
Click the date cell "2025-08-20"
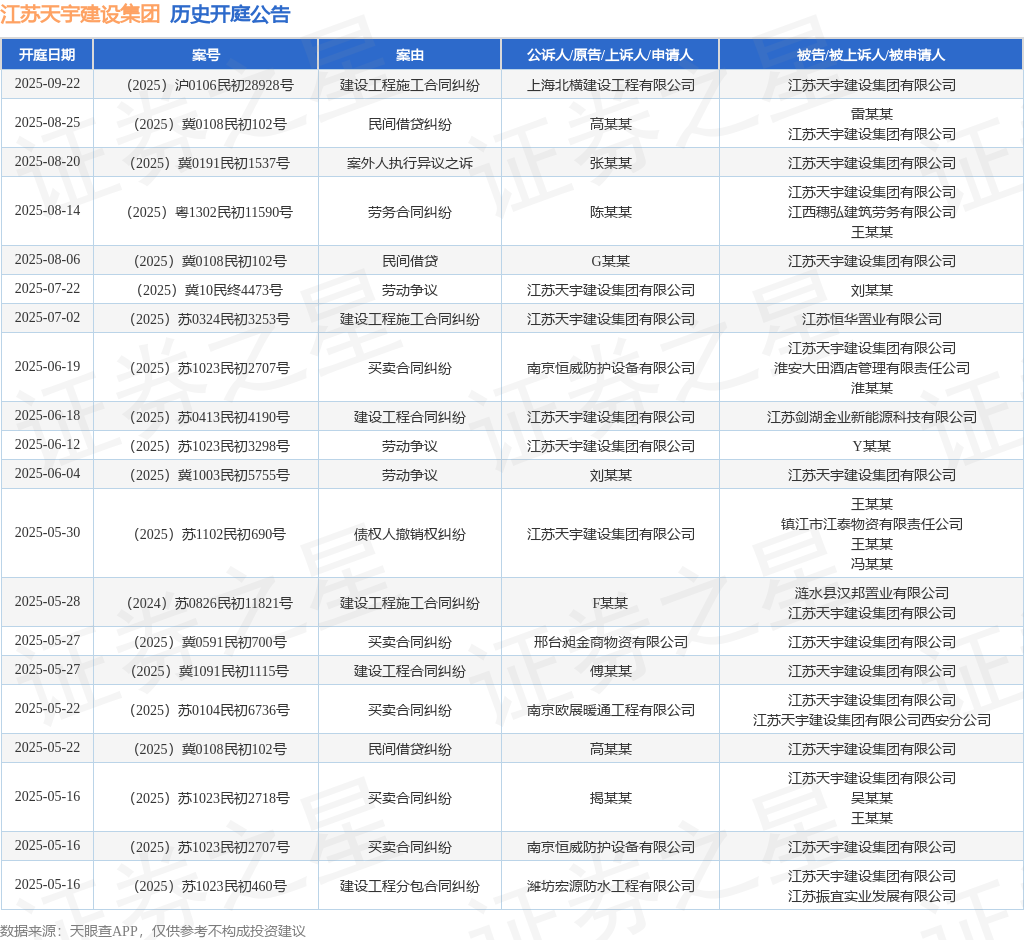click(47, 161)
